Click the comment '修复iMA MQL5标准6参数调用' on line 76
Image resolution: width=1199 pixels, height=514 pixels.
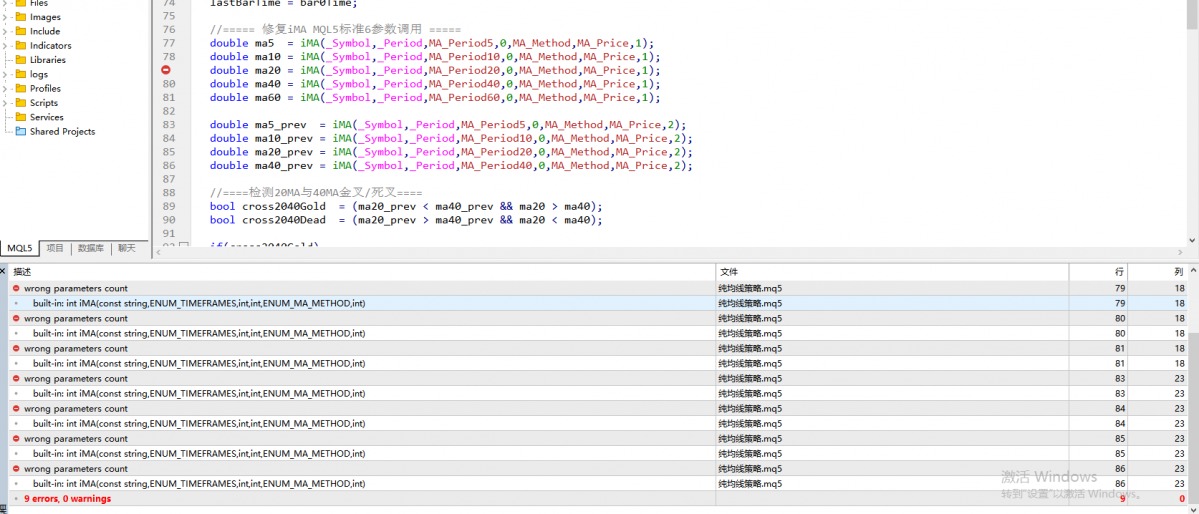click(335, 29)
